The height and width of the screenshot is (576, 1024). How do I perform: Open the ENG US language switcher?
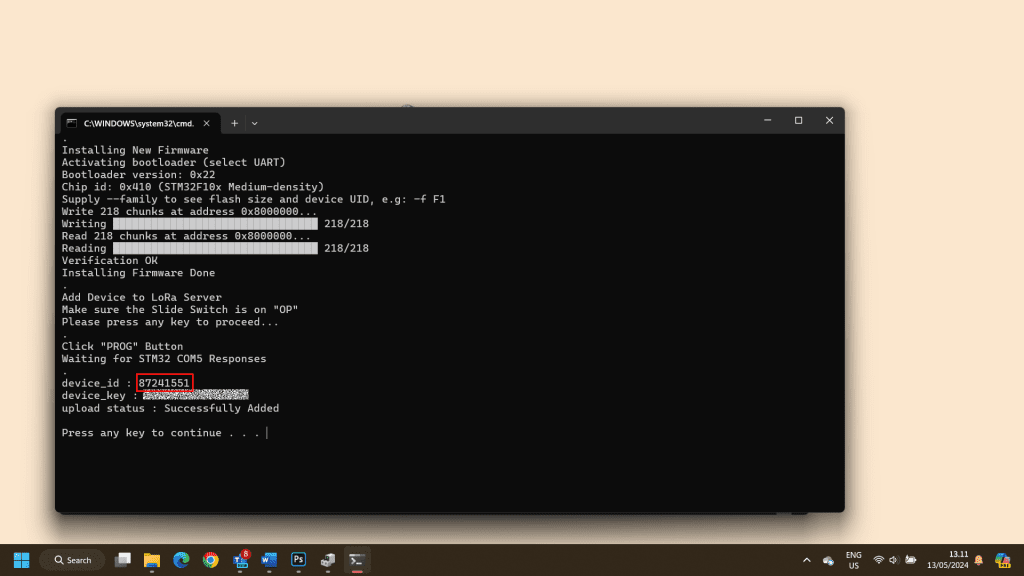pyautogui.click(x=853, y=560)
